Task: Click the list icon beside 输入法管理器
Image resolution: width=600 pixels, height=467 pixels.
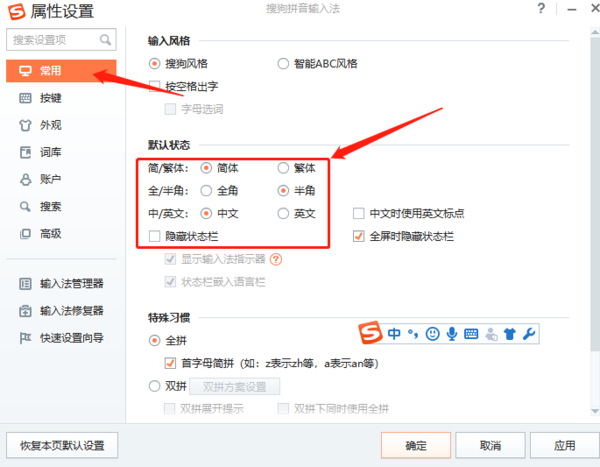Action: [25, 284]
